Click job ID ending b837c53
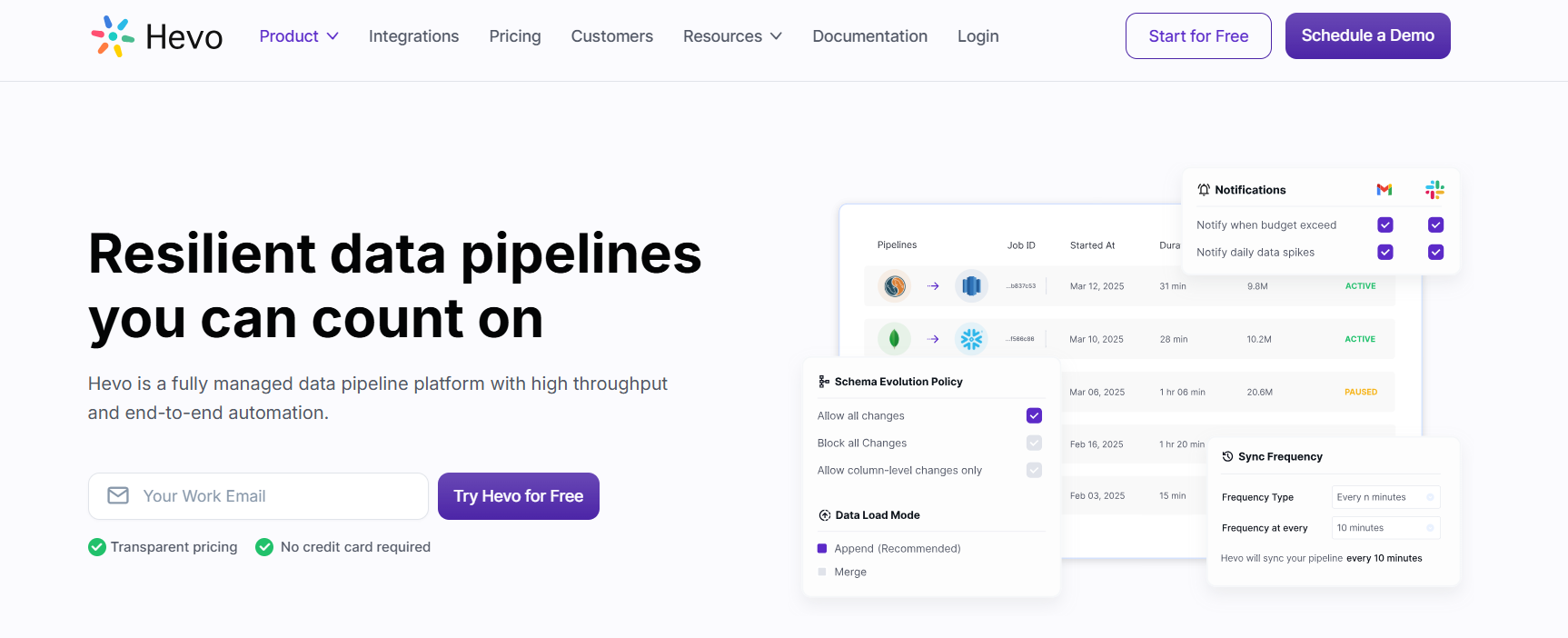 click(x=1021, y=286)
